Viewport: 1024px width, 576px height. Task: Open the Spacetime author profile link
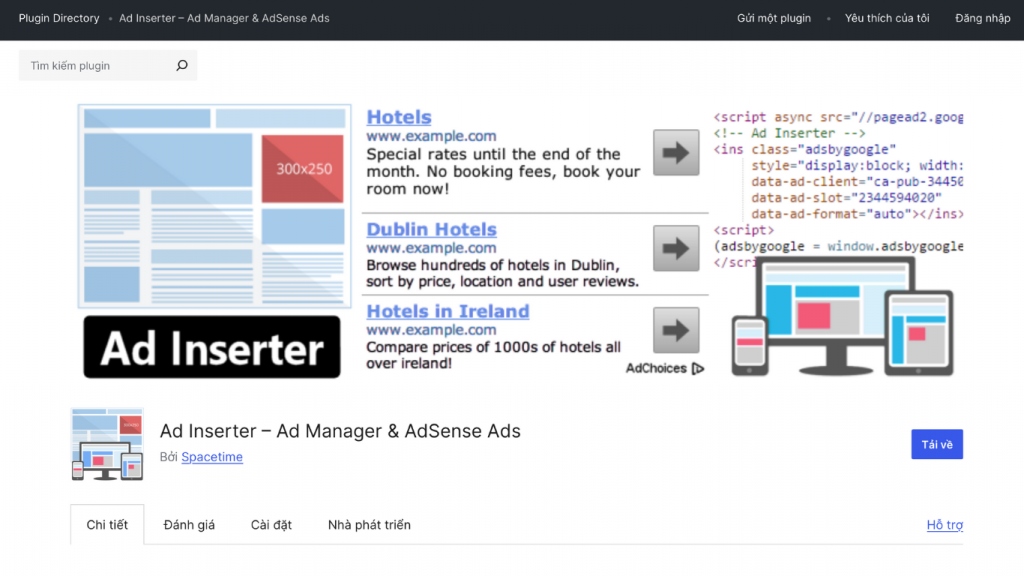pyautogui.click(x=211, y=457)
